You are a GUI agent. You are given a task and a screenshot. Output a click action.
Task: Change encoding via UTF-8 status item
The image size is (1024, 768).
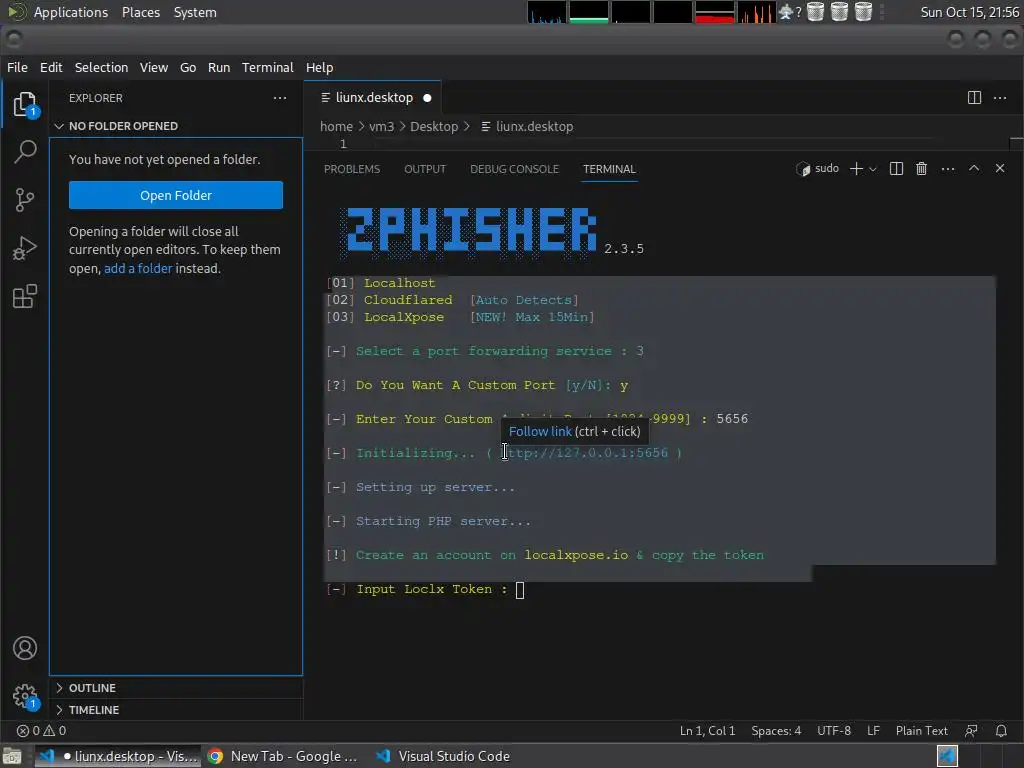pos(834,731)
